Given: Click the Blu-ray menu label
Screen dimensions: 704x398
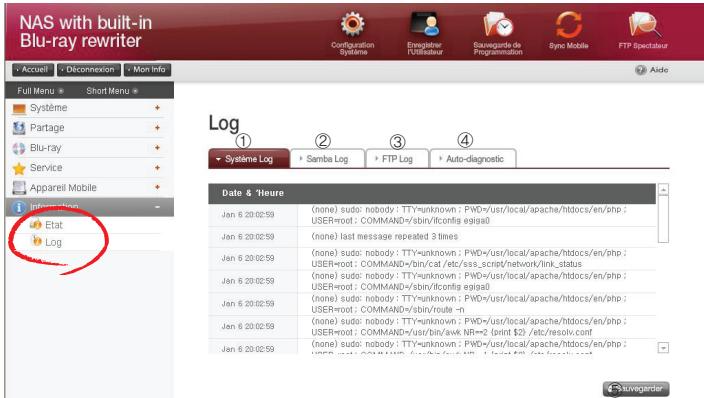Looking at the screenshot, I should [x=45, y=148].
